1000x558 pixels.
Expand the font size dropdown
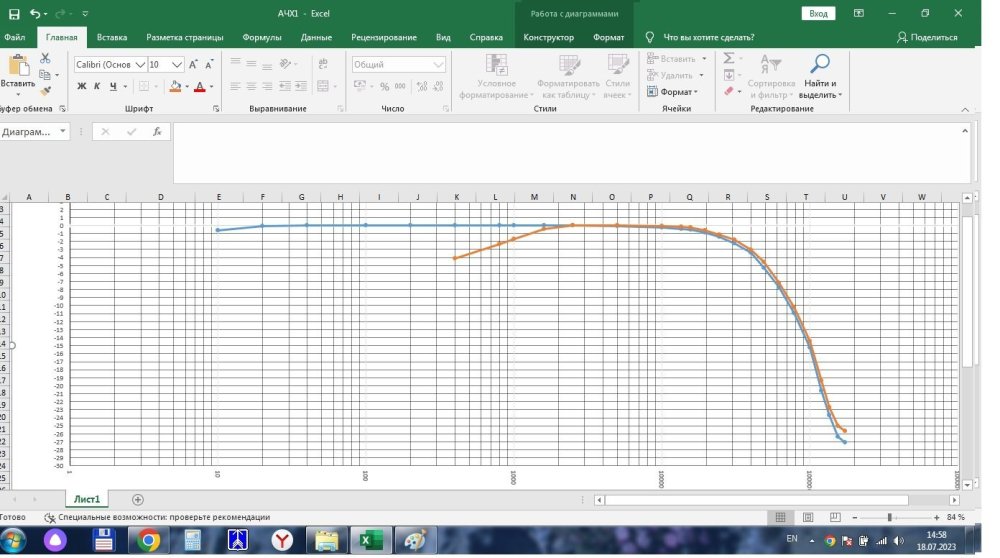[x=177, y=64]
